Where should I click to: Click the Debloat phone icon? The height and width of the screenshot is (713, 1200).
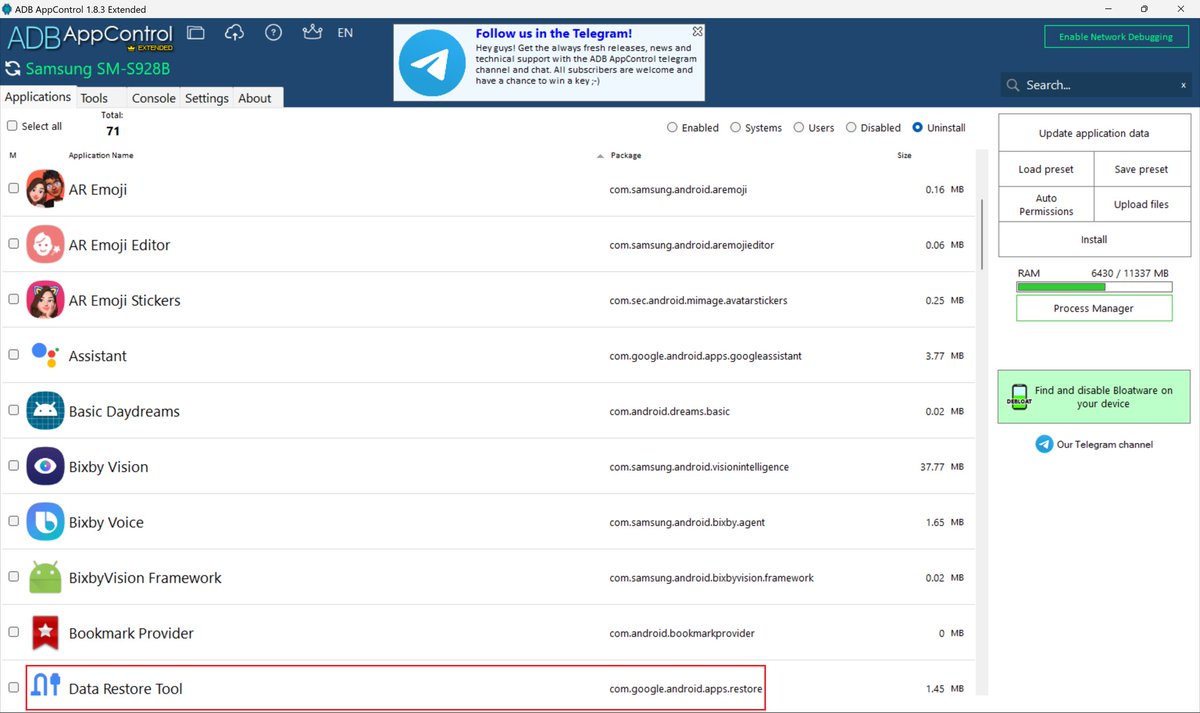point(1018,397)
